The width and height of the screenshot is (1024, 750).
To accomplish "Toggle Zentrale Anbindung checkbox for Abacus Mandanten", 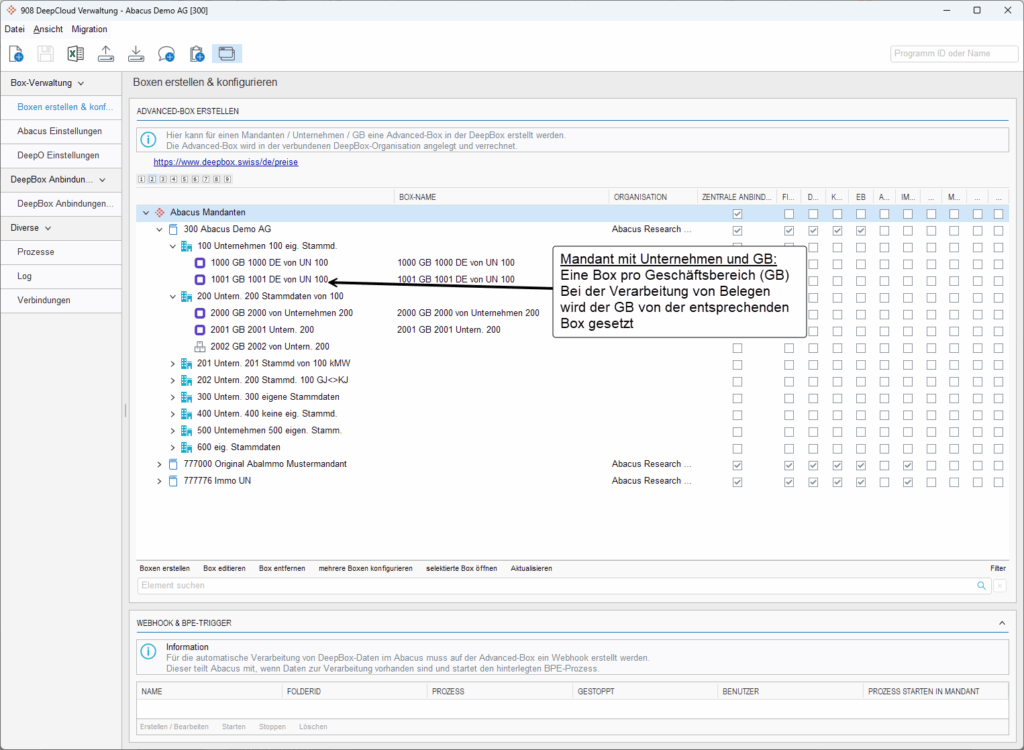I will 738,214.
